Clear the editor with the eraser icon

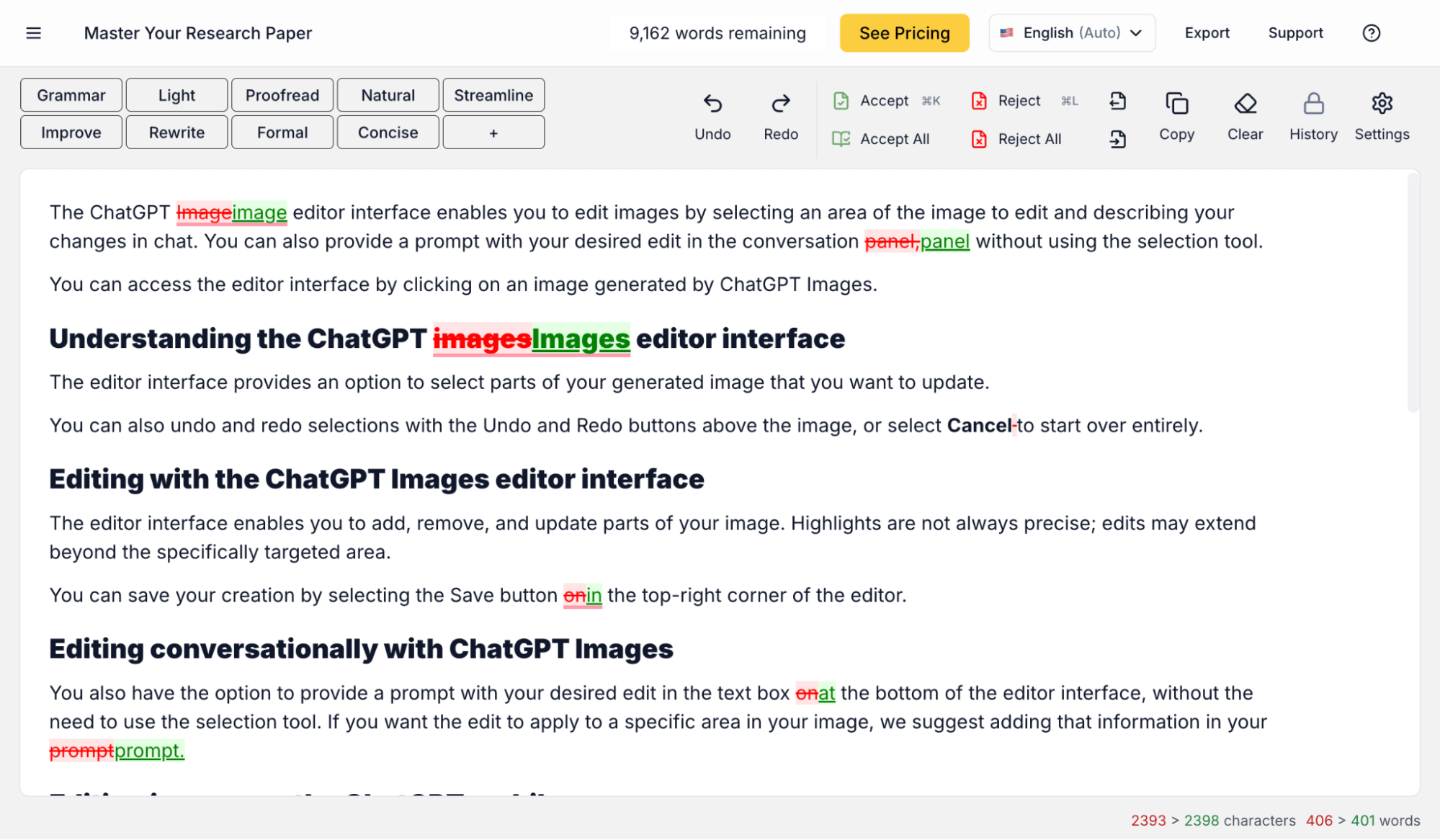pos(1245,104)
